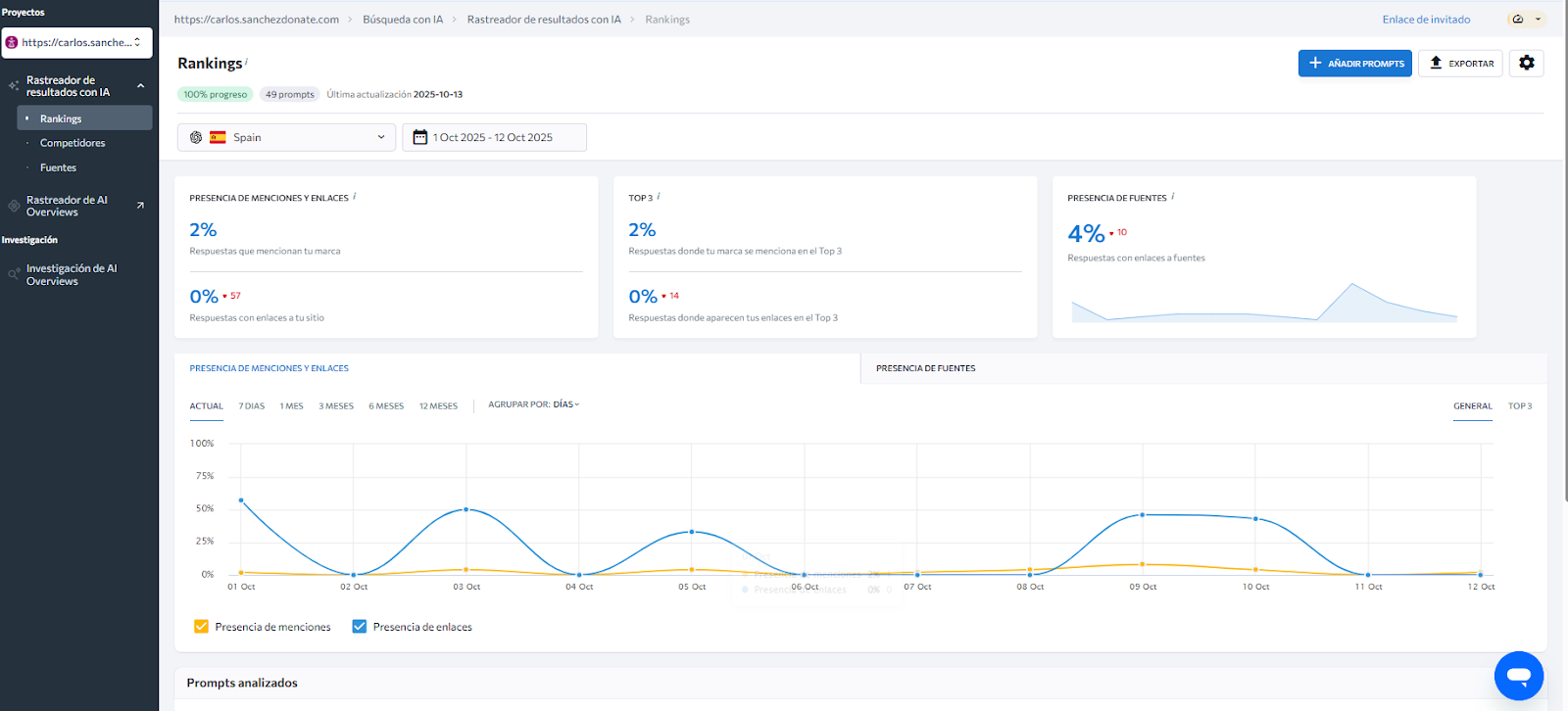Click the Añadir Prompts button
This screenshot has height=711, width=1568.
point(1354,63)
